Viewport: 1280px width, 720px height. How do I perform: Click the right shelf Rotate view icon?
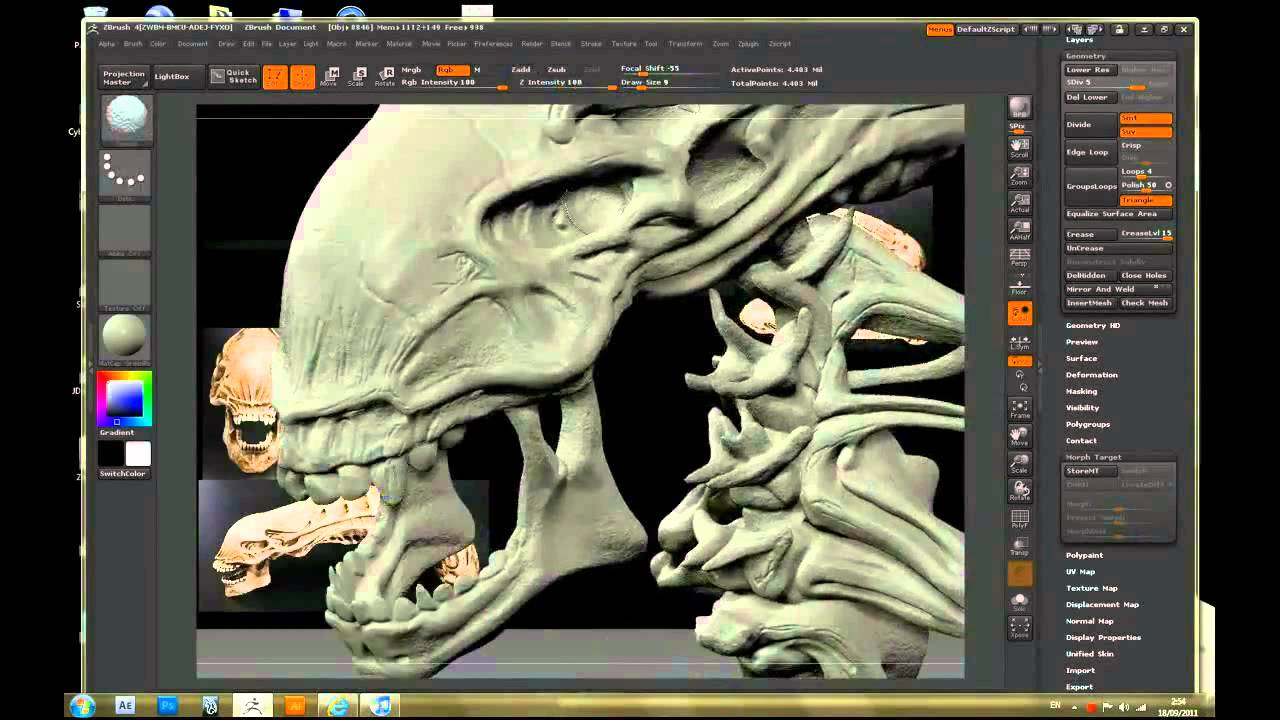tap(1019, 490)
